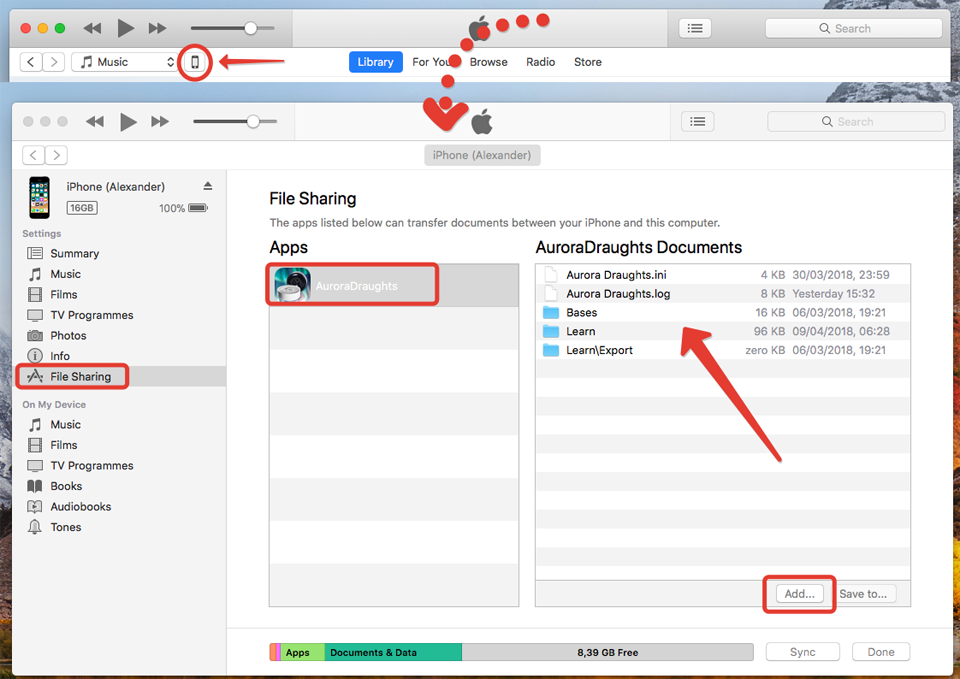Fast forward in top iTunes window
This screenshot has width=960, height=679.
[157, 28]
